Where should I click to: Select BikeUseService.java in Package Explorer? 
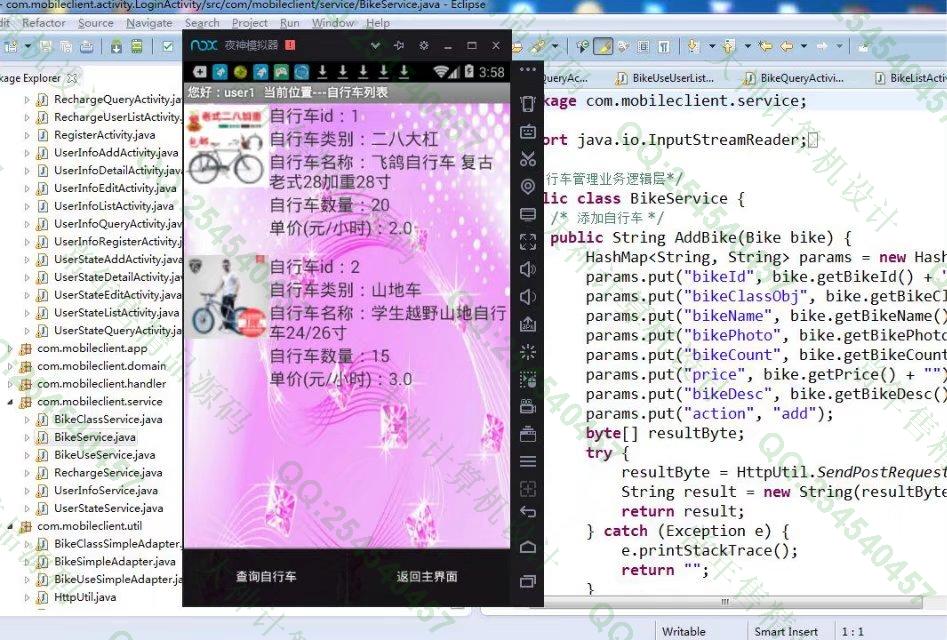point(104,455)
